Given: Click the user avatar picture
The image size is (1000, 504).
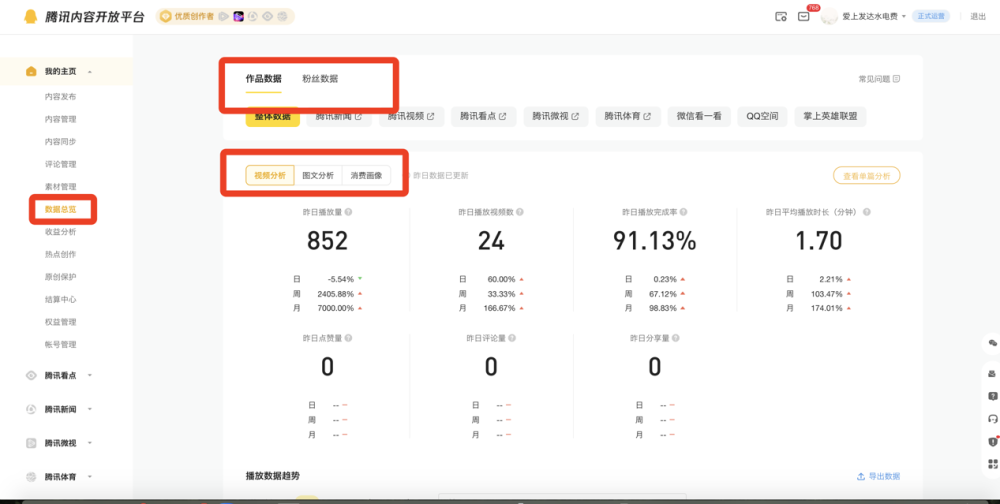Looking at the screenshot, I should (829, 17).
